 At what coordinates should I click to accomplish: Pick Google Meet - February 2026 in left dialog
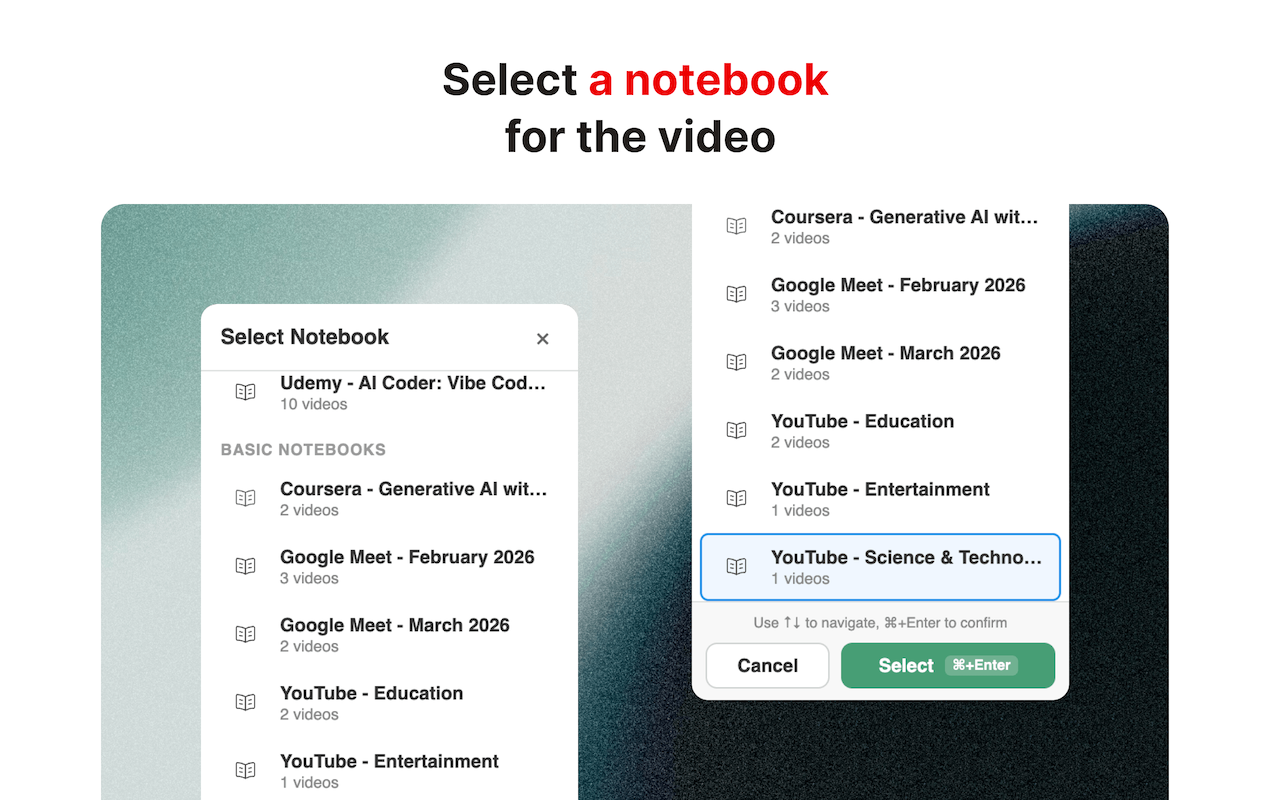click(x=389, y=566)
